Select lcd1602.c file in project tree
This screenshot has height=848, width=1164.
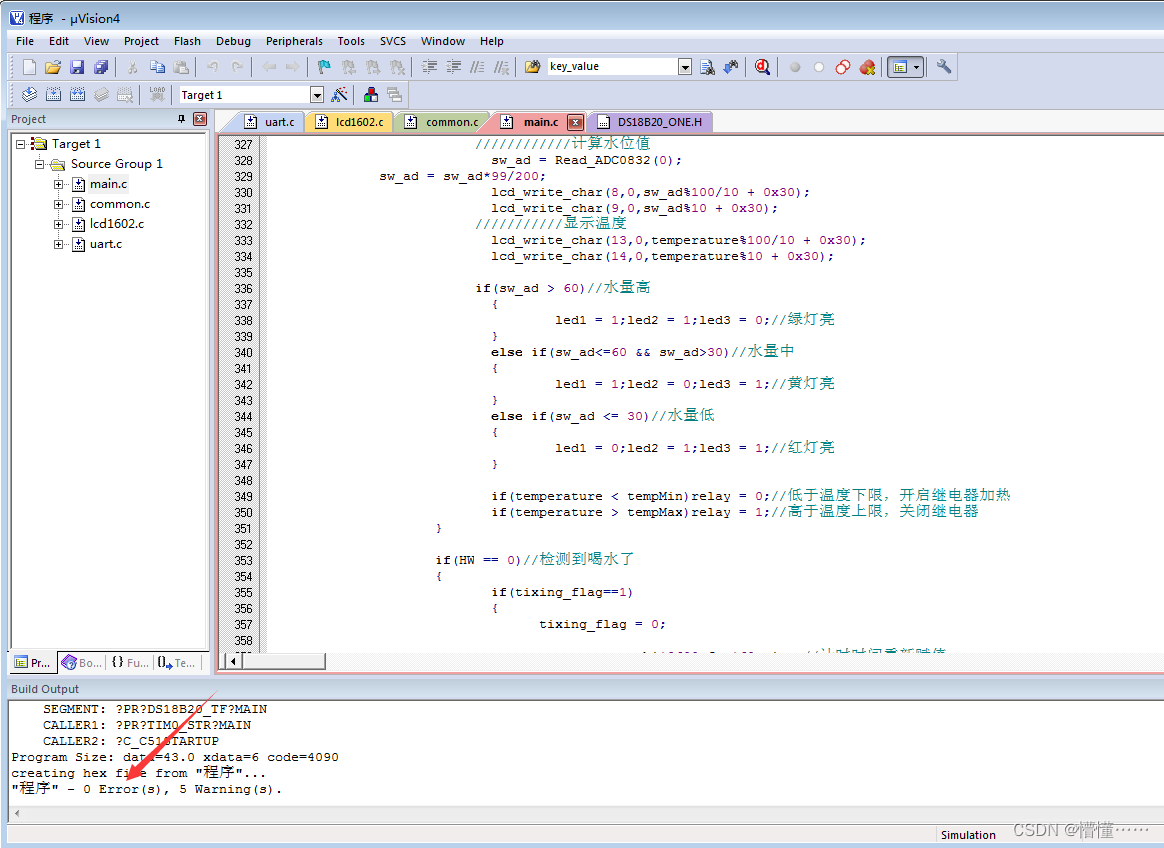(117, 224)
